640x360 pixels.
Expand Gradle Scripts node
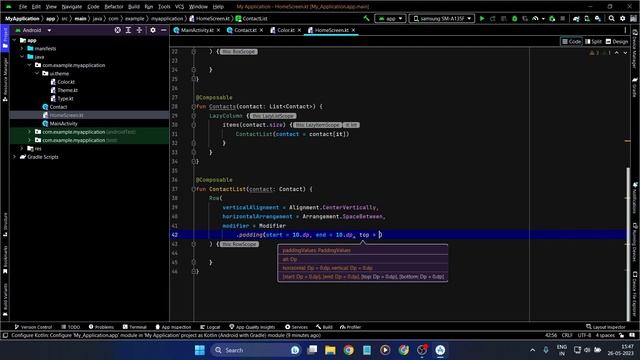coord(15,157)
